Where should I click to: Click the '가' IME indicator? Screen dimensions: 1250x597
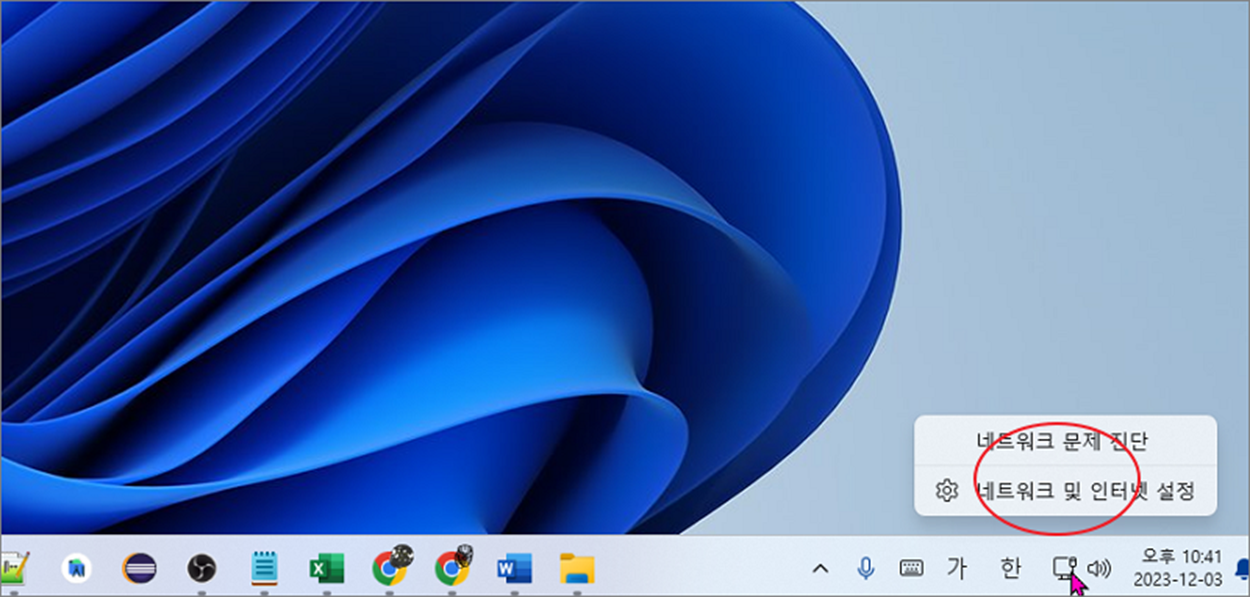[x=957, y=569]
